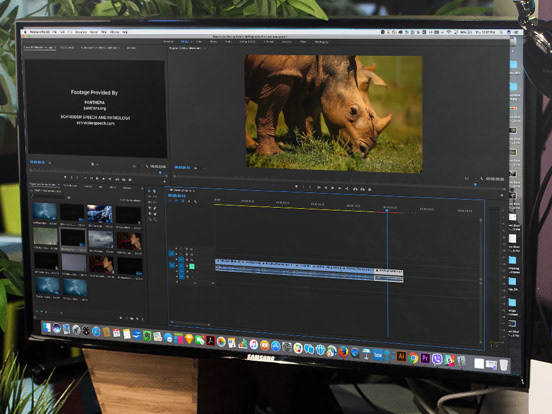The image size is (552, 414).
Task: Click the timeline playhead timecode field
Action: click(x=177, y=195)
